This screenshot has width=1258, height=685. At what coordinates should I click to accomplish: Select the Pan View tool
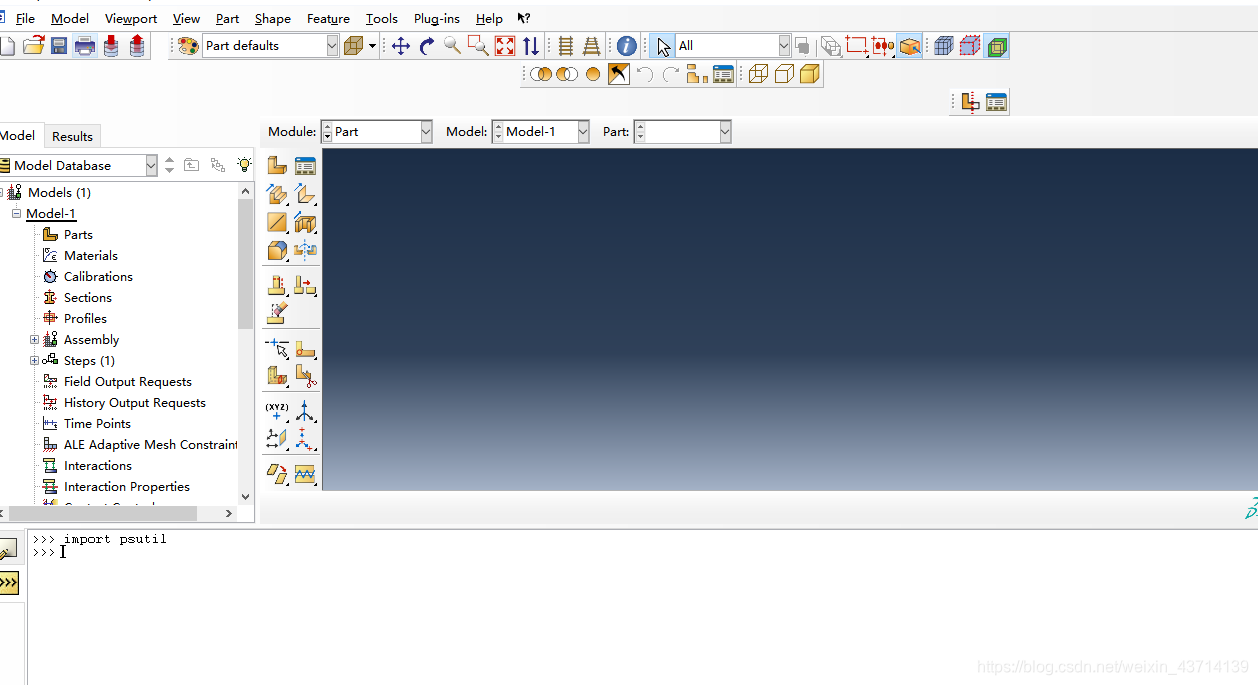[x=400, y=46]
